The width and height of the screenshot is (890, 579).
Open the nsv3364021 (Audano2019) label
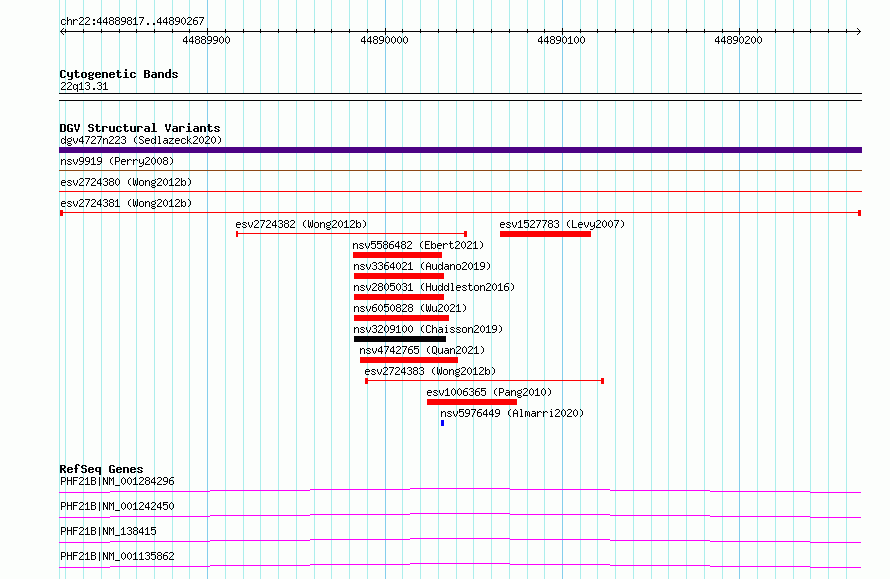pyautogui.click(x=422, y=266)
